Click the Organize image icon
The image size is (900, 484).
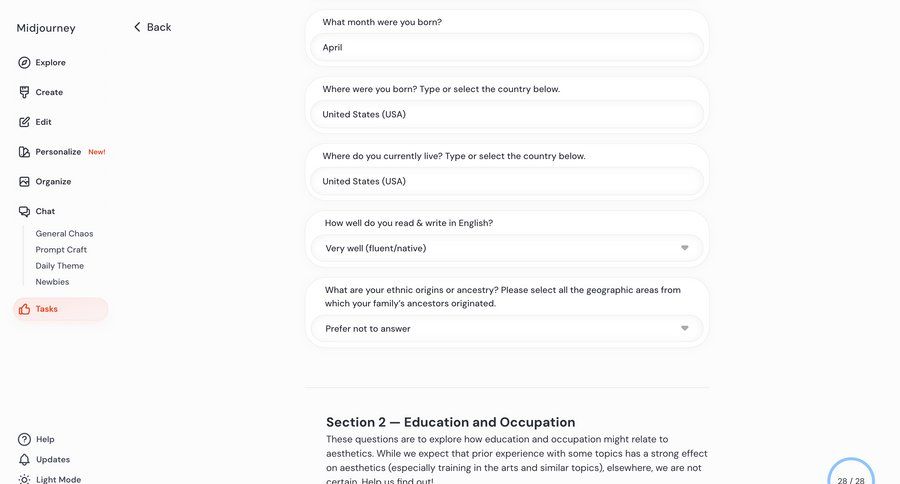tap(24, 182)
